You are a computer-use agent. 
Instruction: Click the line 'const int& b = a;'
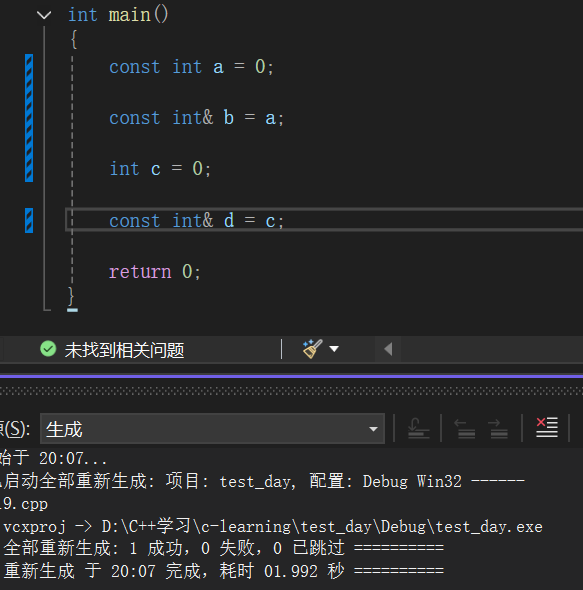coord(196,118)
